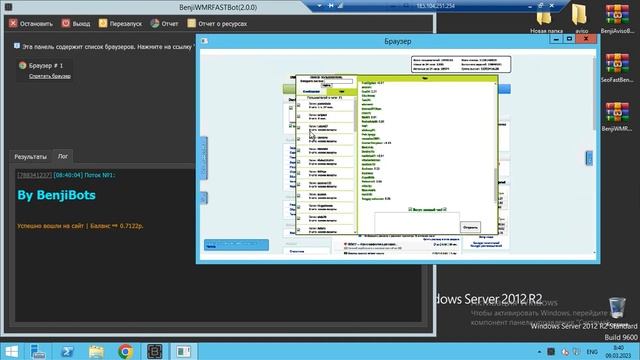Open the taskbar clock and date
640x360 pixels.
click(x=618, y=351)
